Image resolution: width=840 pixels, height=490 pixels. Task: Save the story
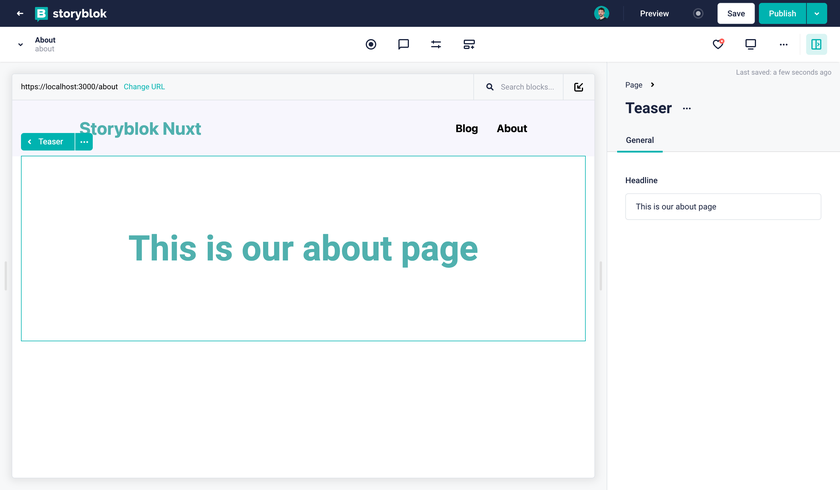point(736,13)
